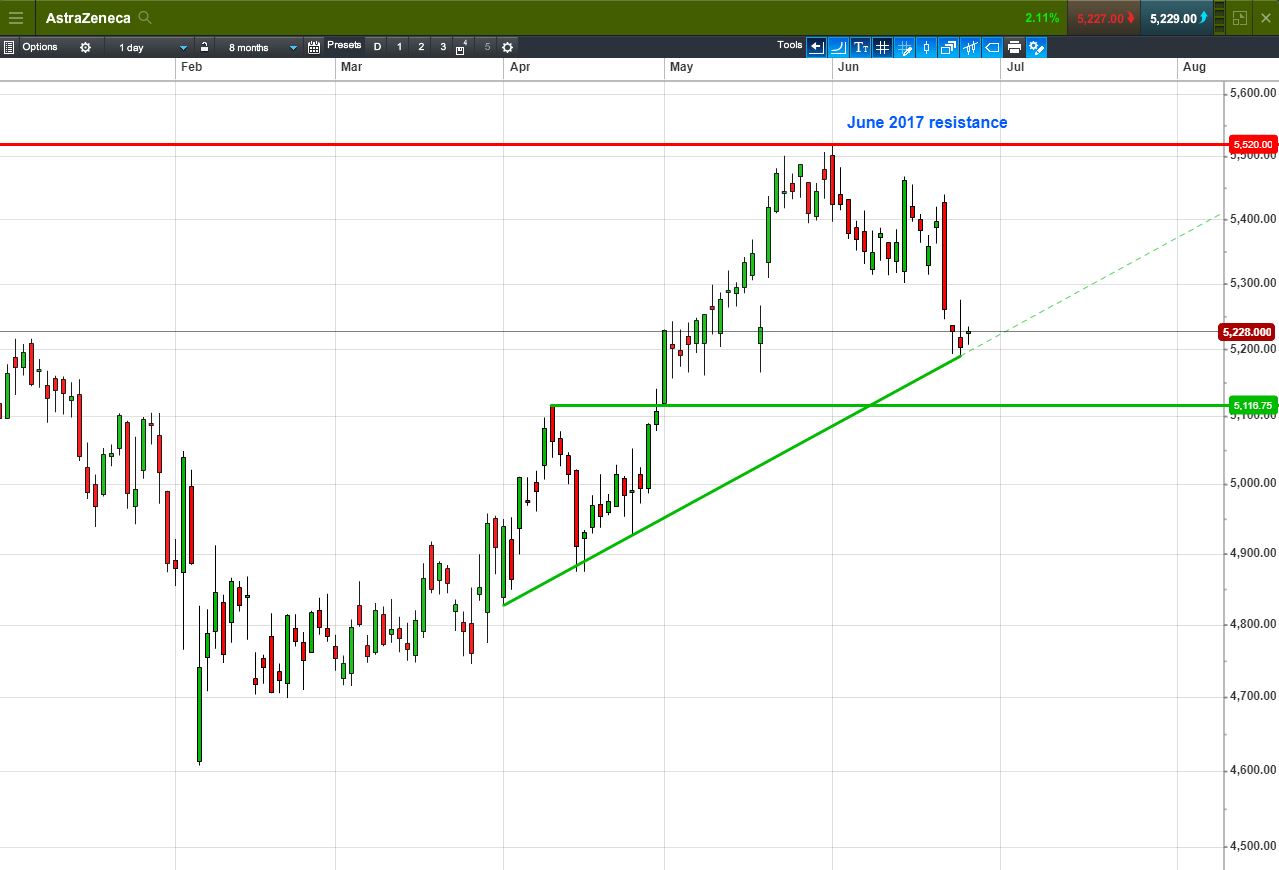This screenshot has height=870, width=1279.
Task: Click the Apr month axis label
Action: click(519, 67)
